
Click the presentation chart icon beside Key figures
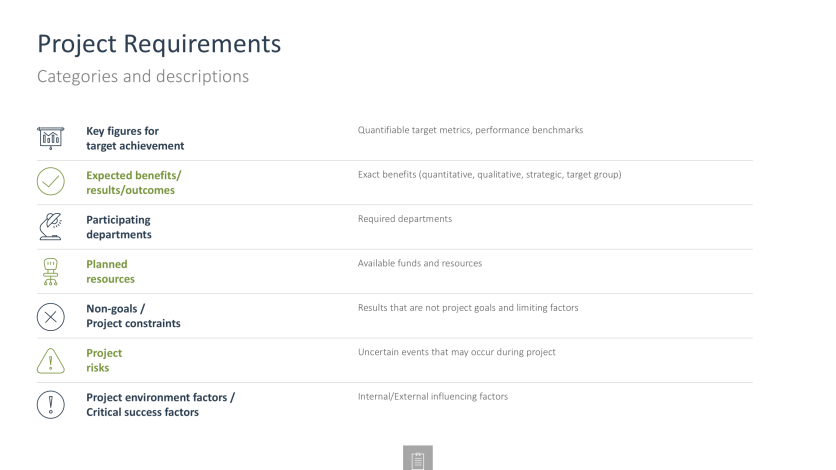click(50, 138)
